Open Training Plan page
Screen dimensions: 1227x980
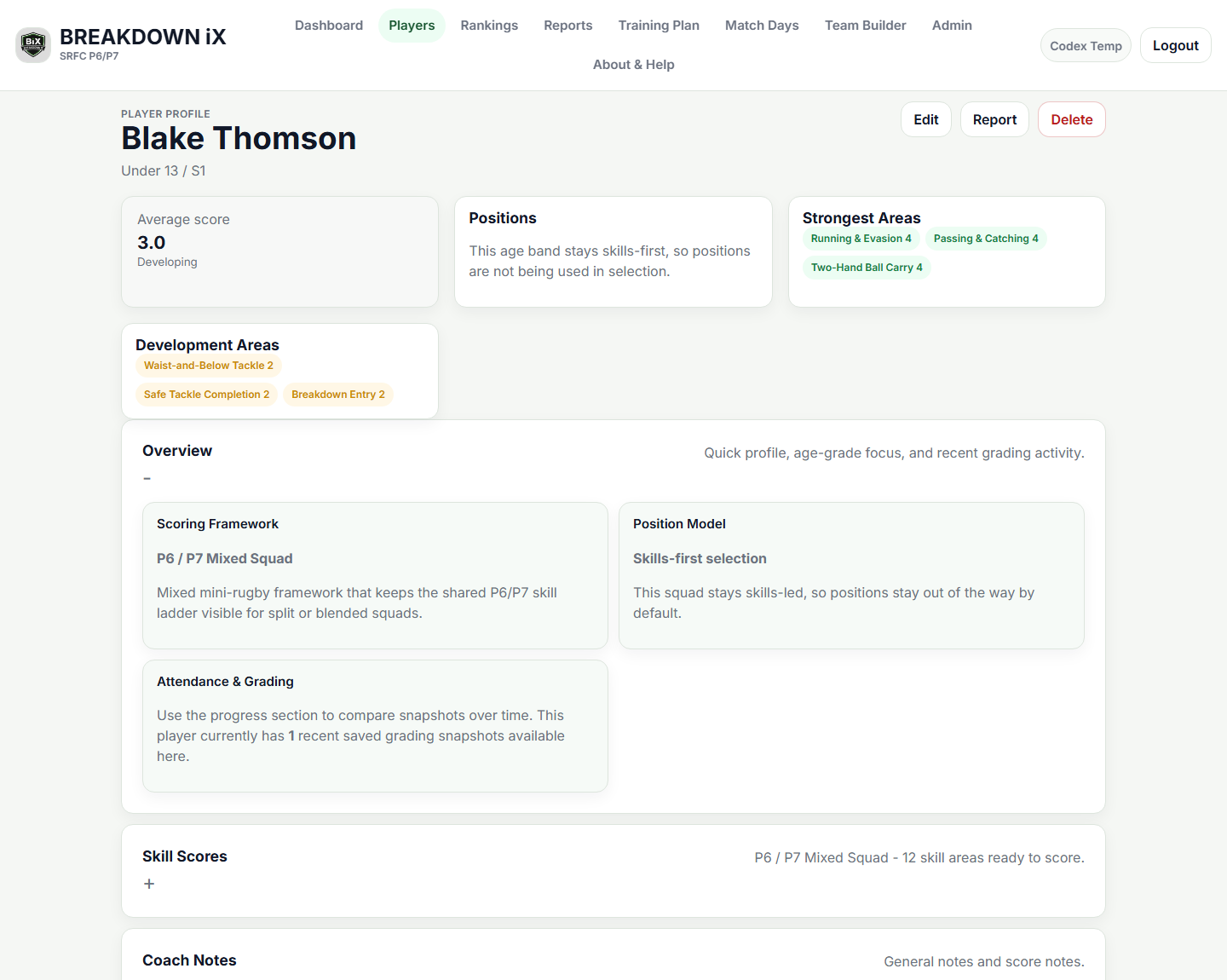coord(659,26)
